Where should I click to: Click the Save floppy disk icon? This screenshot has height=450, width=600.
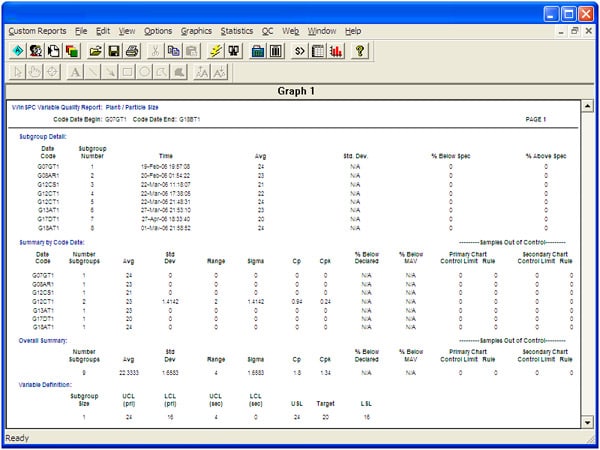[x=114, y=50]
